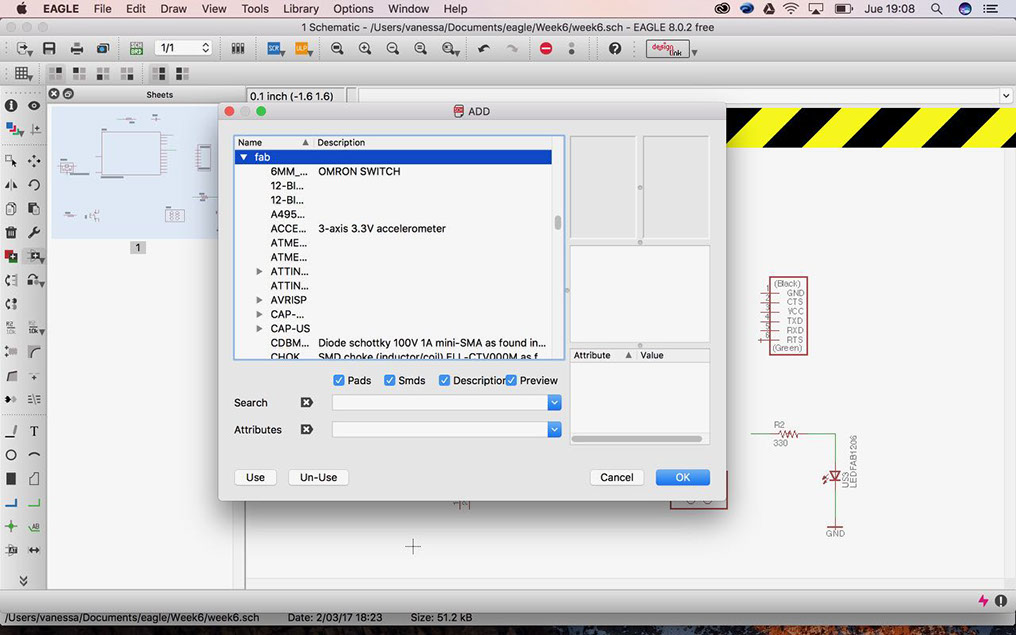Image resolution: width=1016 pixels, height=635 pixels.
Task: Click the zoom in magnifier icon
Action: coord(365,49)
